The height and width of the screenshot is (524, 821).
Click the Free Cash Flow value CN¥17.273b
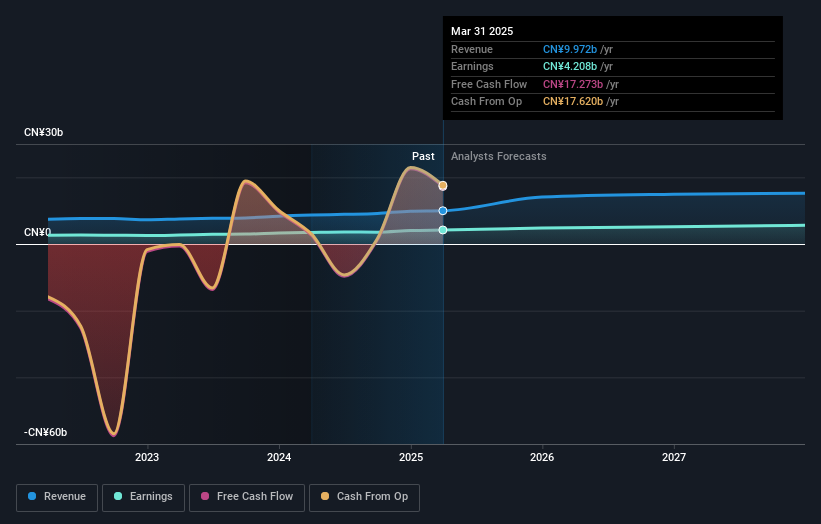[573, 84]
